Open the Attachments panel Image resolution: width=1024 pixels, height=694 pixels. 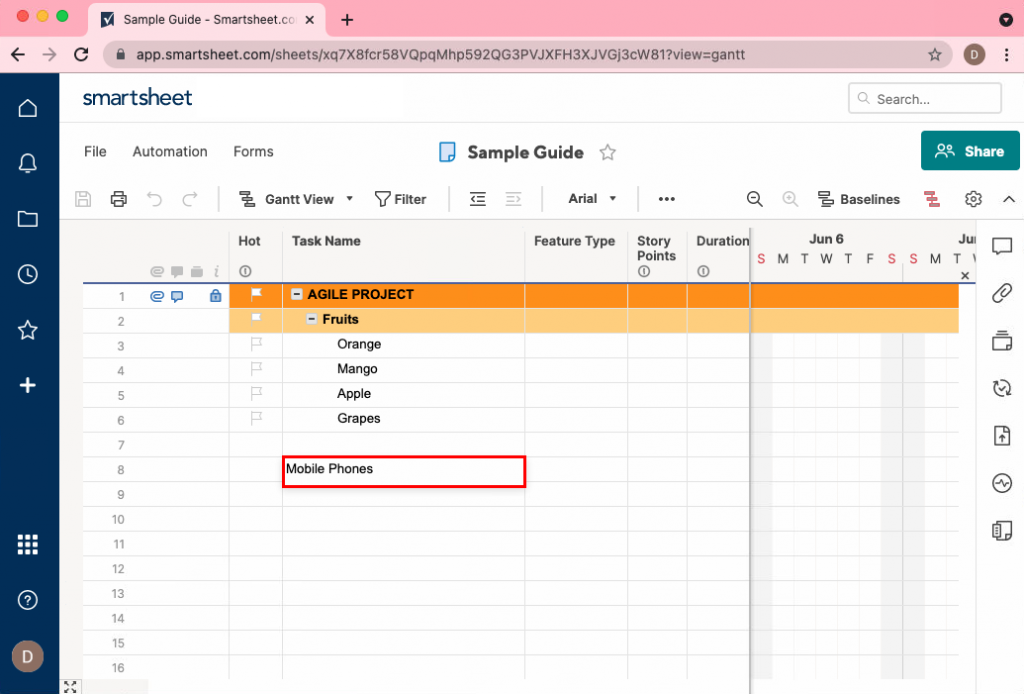(x=1003, y=293)
